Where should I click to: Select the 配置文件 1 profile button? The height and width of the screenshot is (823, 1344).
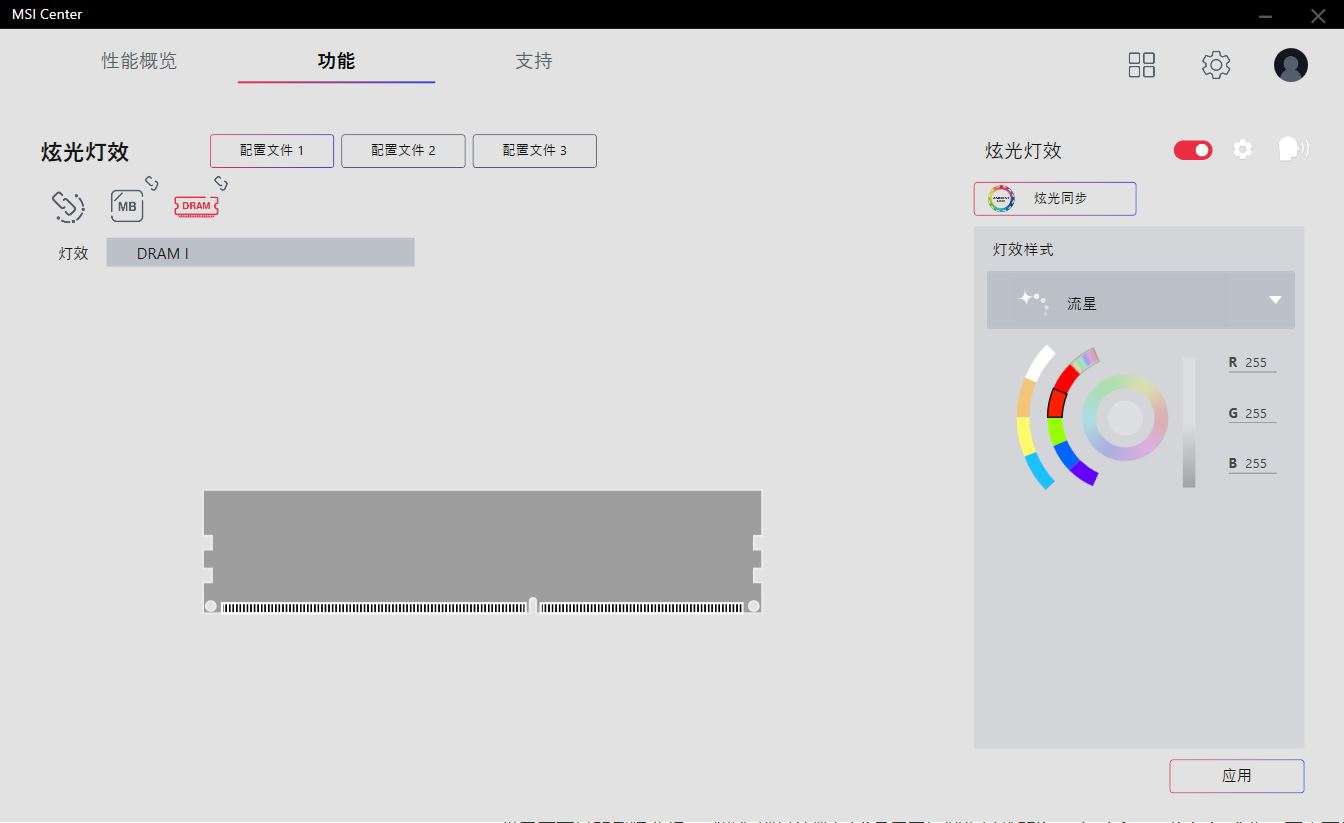271,150
